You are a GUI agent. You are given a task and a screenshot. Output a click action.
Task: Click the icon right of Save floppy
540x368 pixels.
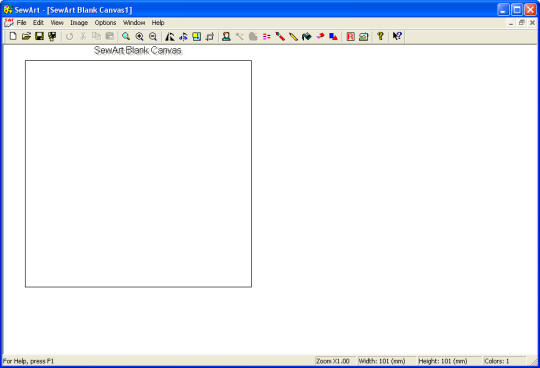(x=52, y=36)
